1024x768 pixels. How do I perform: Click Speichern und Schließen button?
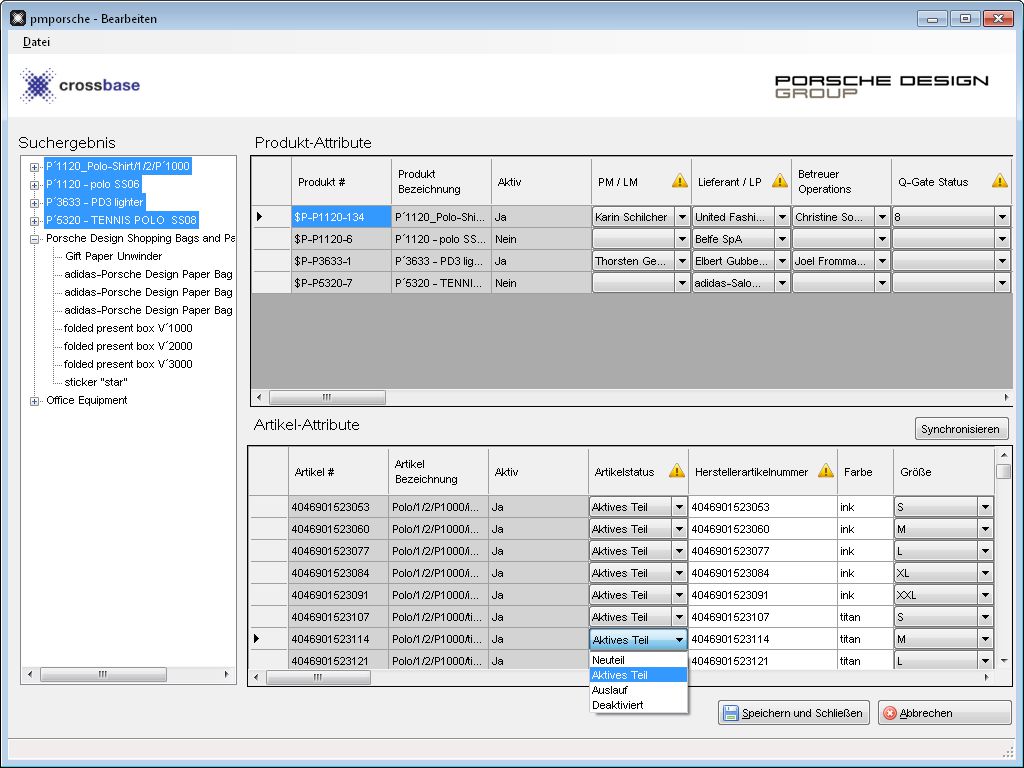[x=794, y=713]
